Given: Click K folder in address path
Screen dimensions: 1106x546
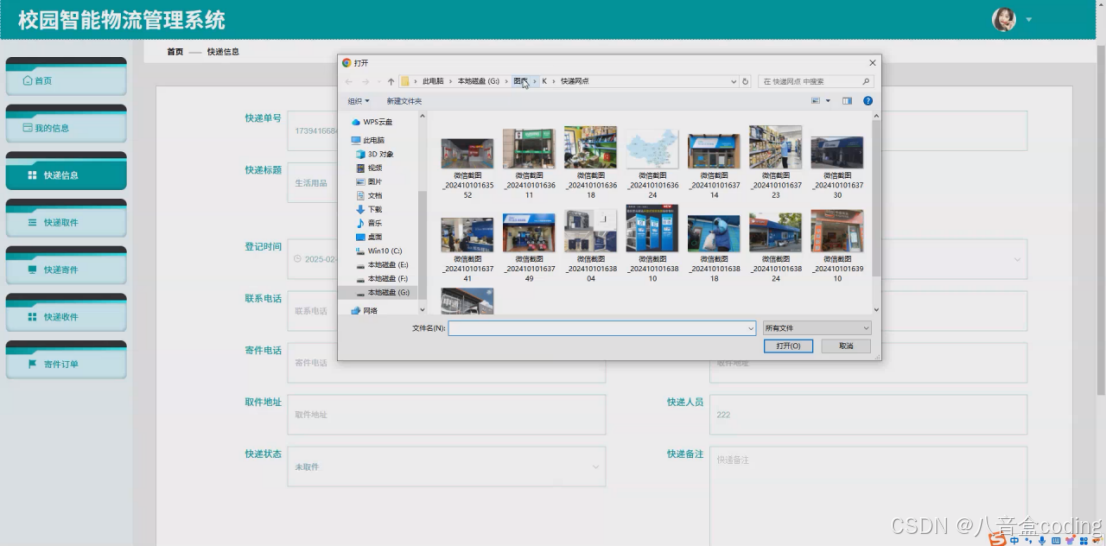Looking at the screenshot, I should 544,81.
